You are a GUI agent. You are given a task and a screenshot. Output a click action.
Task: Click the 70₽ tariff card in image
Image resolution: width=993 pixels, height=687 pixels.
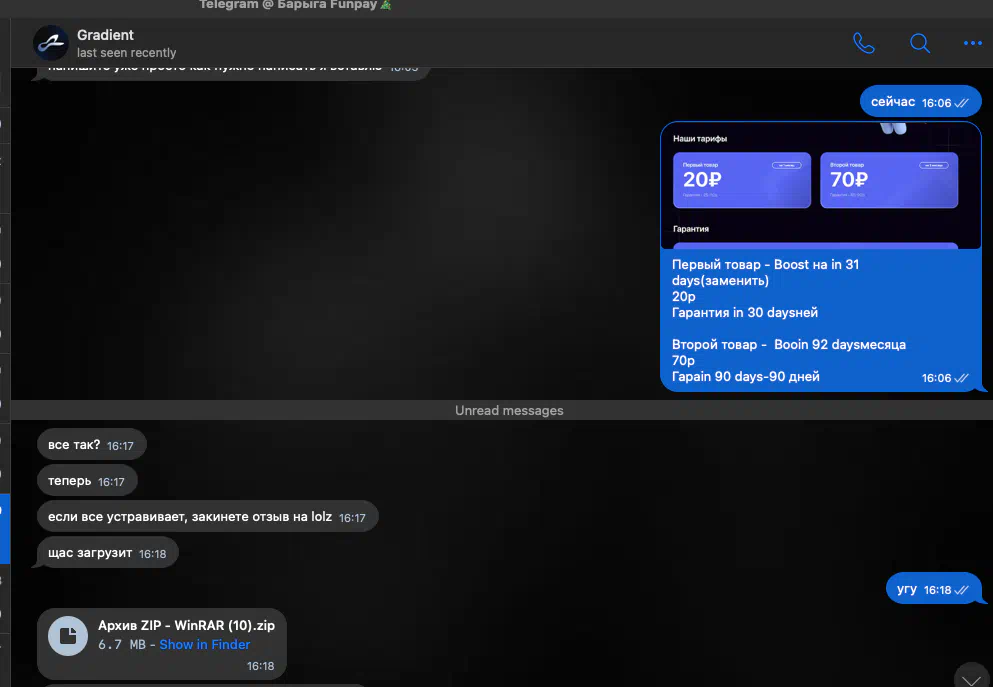[x=888, y=180]
